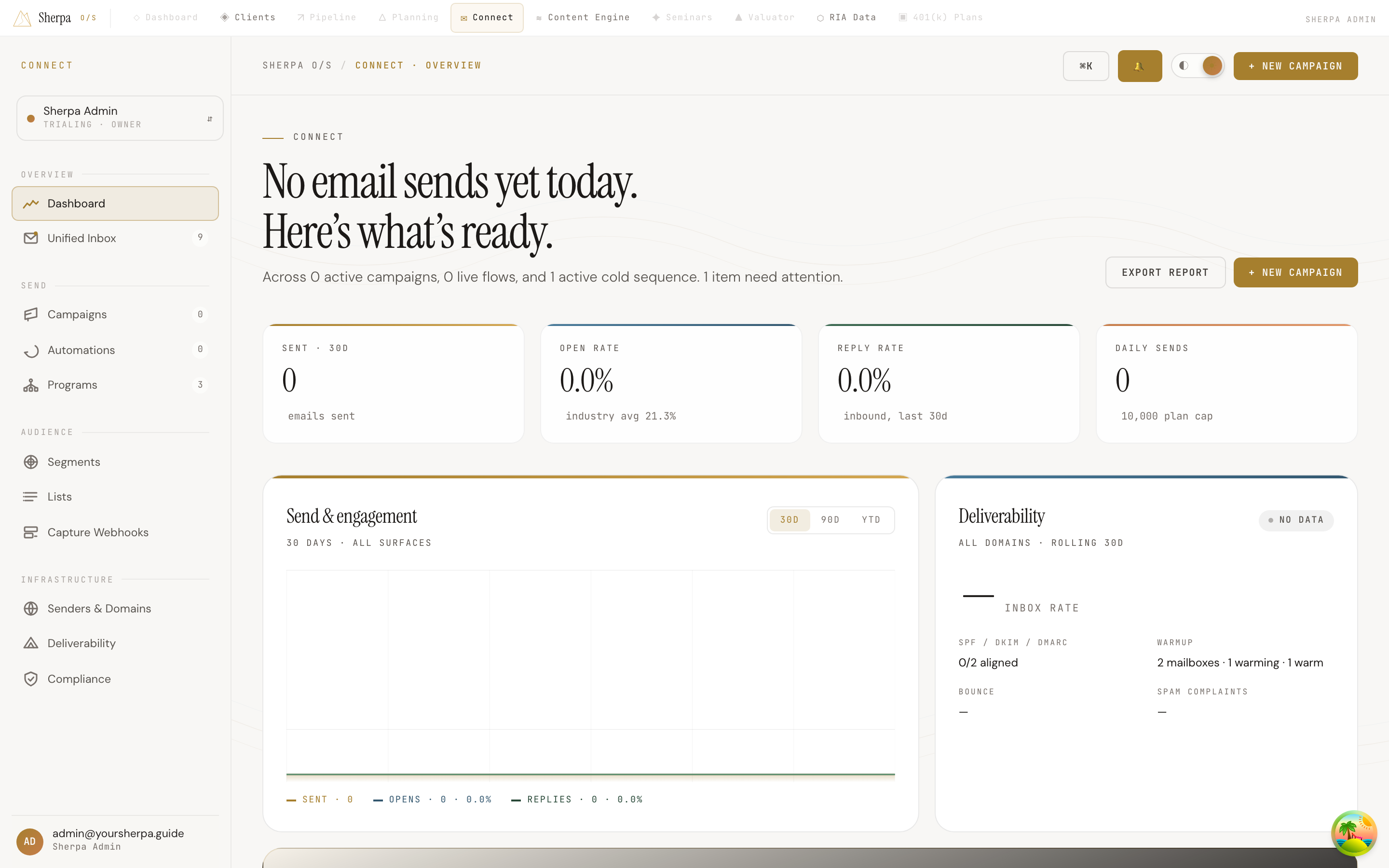Click the Connect tab envelope icon

[x=464, y=18]
